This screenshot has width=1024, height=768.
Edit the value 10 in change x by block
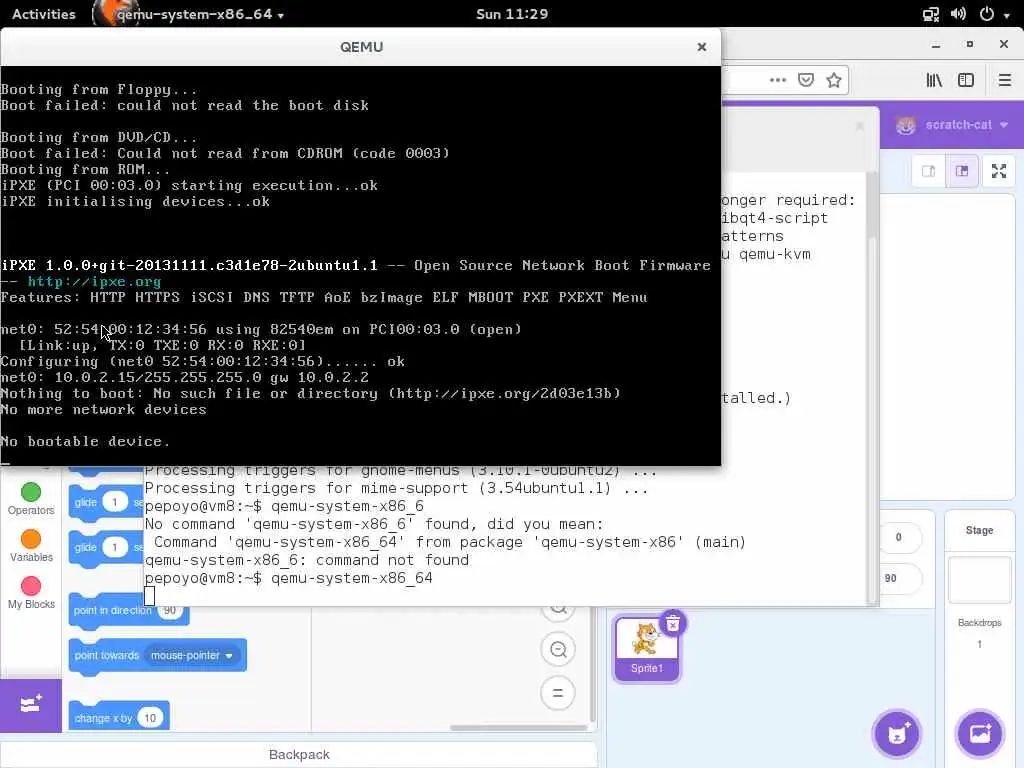click(150, 718)
